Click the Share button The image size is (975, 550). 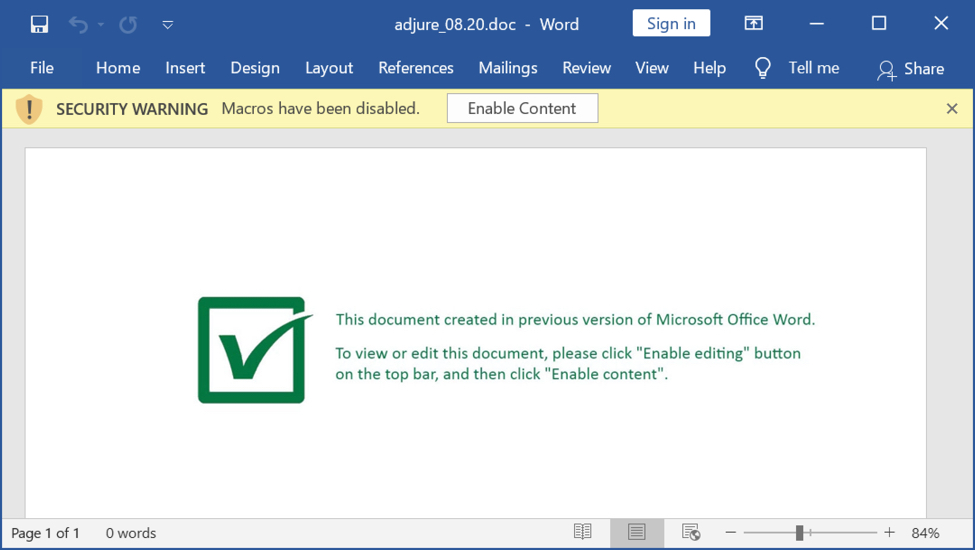coord(910,69)
